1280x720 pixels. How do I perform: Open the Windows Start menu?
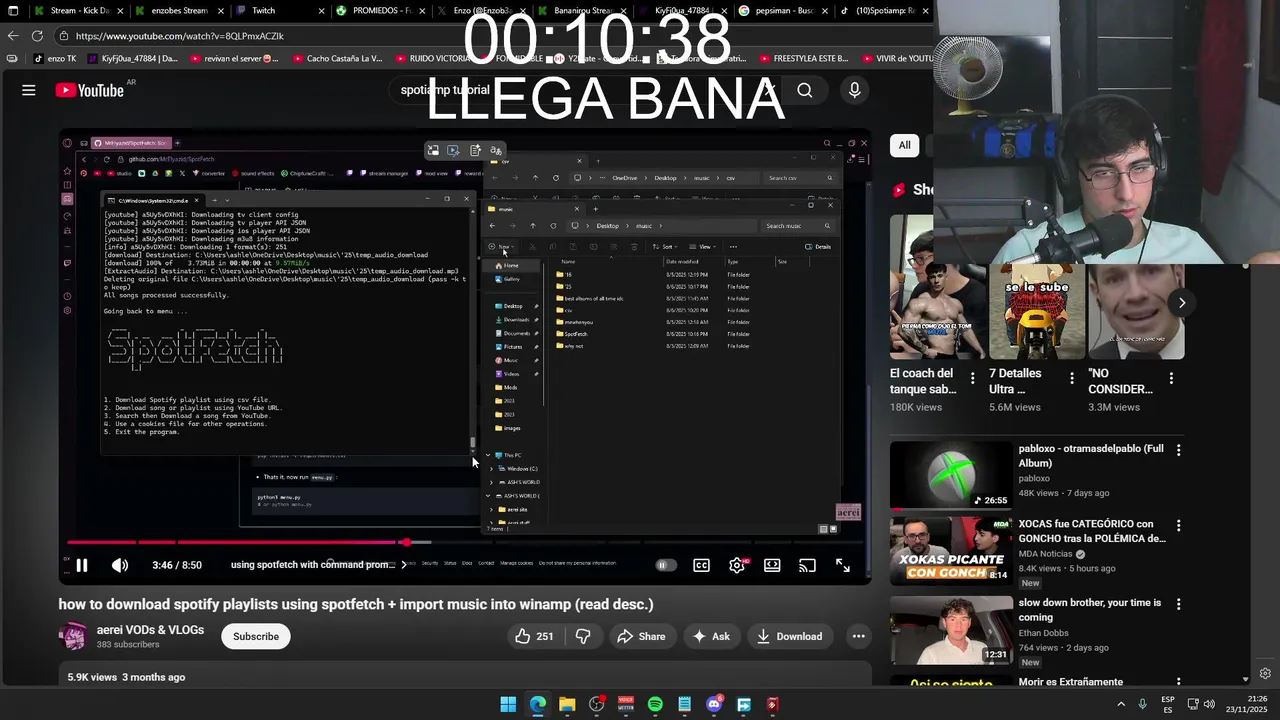coord(508,704)
